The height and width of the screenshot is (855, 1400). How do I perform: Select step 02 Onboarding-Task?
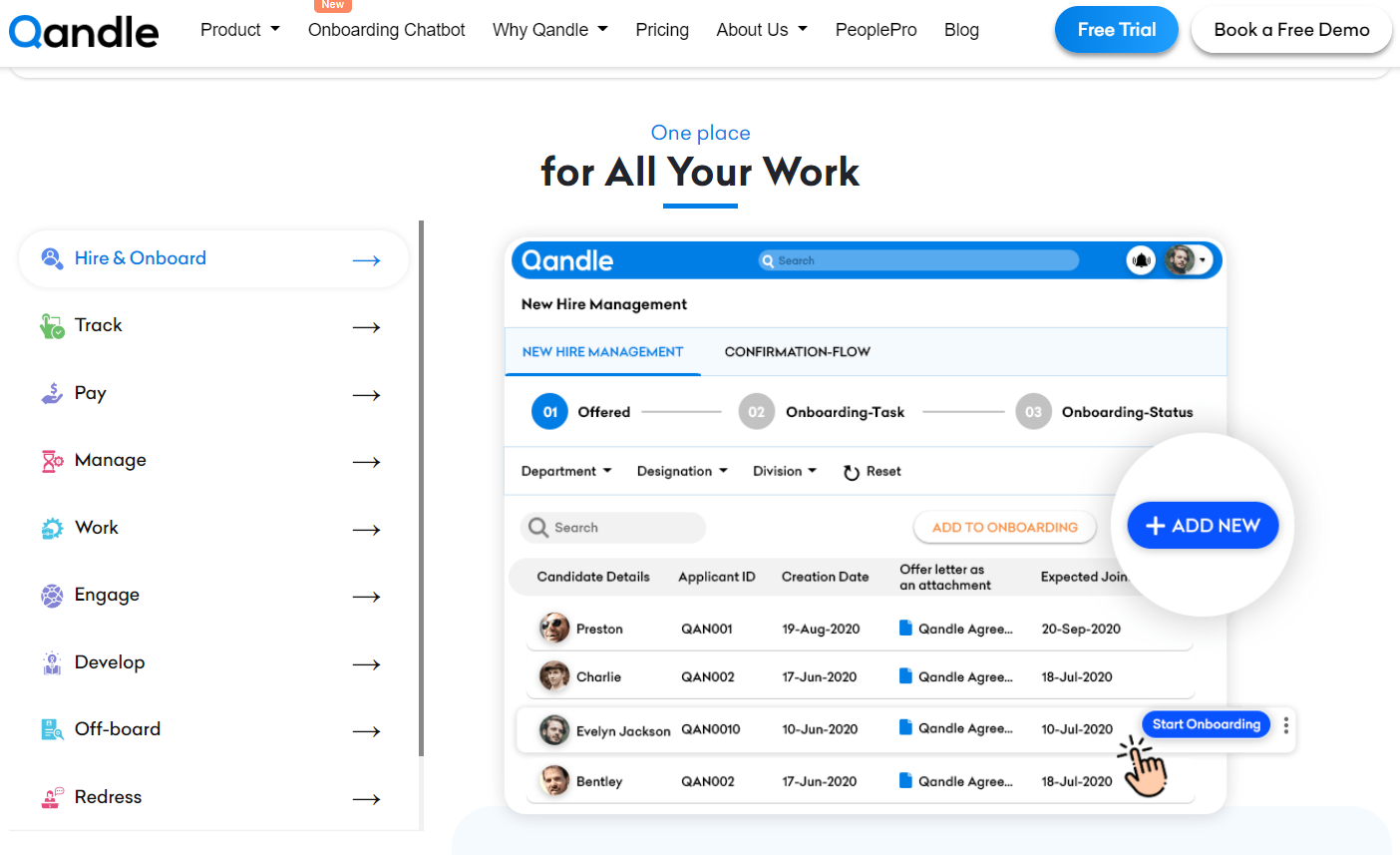coord(822,412)
